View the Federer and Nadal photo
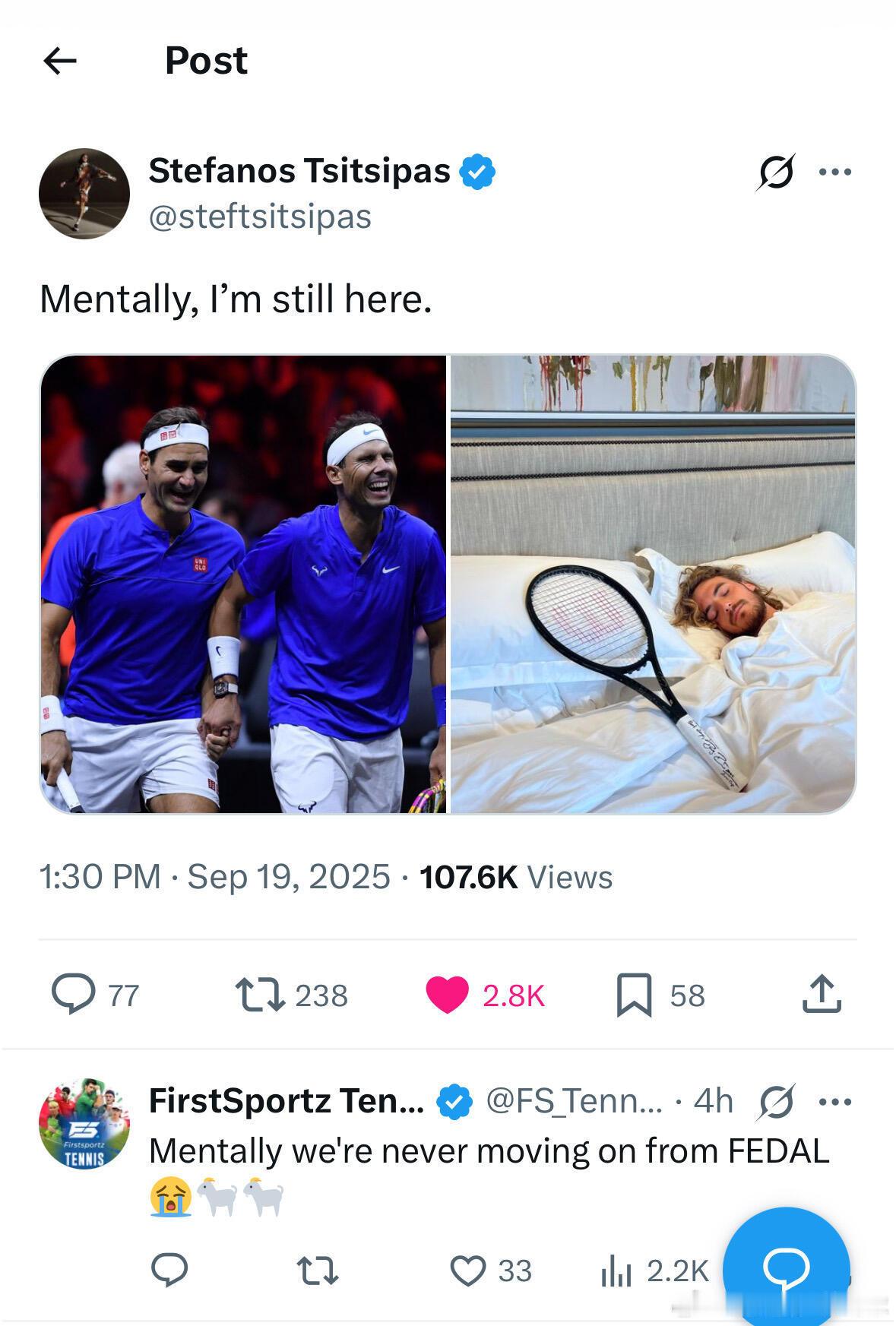 point(243,584)
